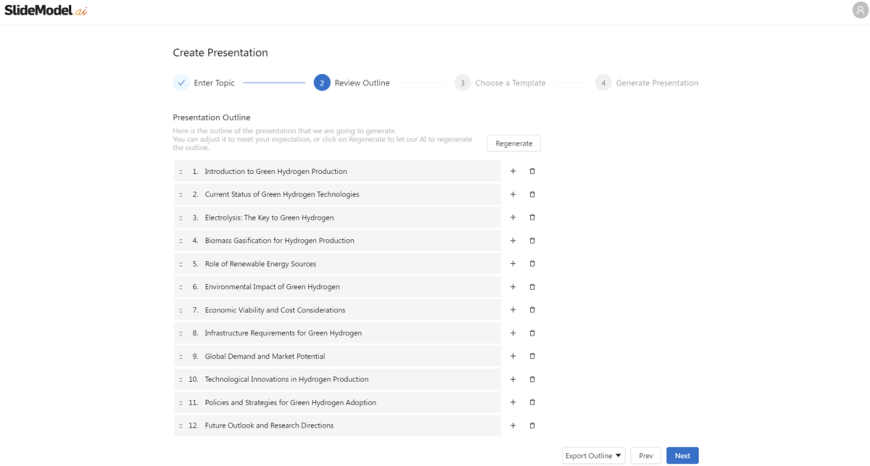Delete Current Status of Green Hydrogen Technologies row

pyautogui.click(x=532, y=195)
